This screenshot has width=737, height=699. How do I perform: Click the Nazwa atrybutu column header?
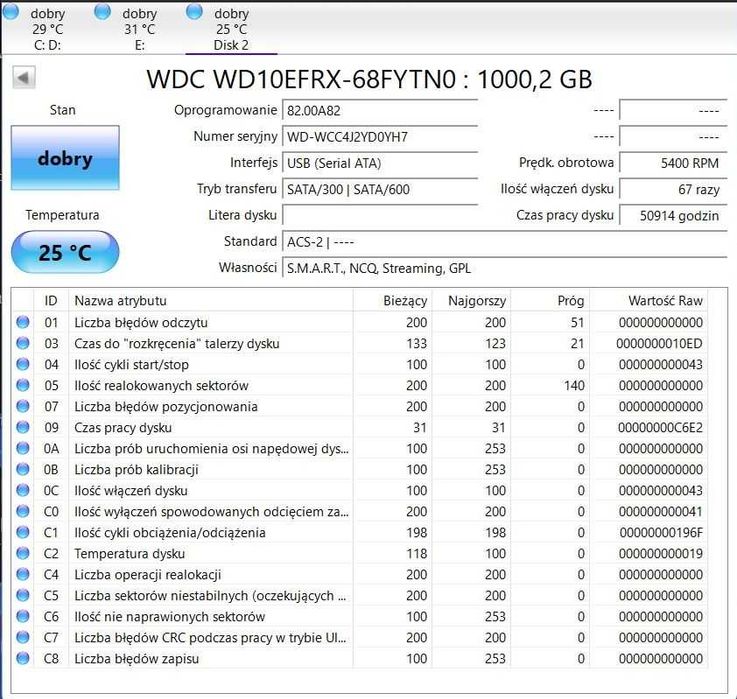coord(211,301)
